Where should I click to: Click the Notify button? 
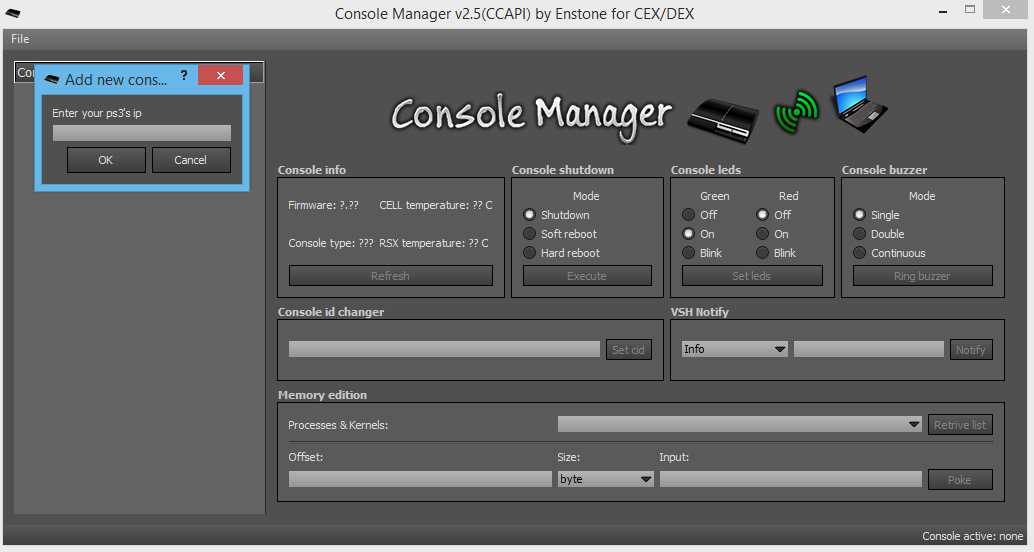click(x=971, y=350)
